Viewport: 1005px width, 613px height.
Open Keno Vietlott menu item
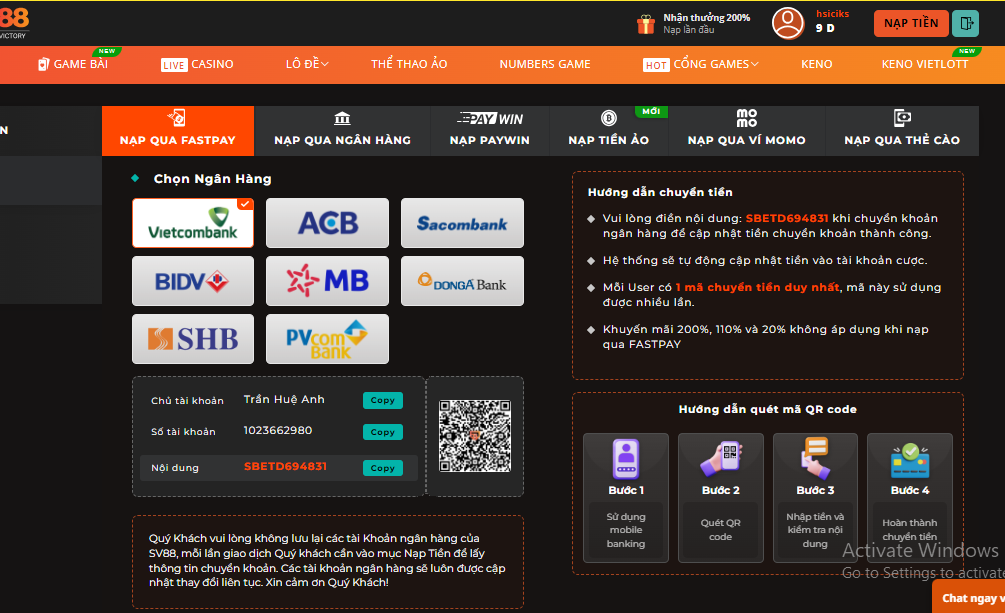pyautogui.click(x=925, y=64)
